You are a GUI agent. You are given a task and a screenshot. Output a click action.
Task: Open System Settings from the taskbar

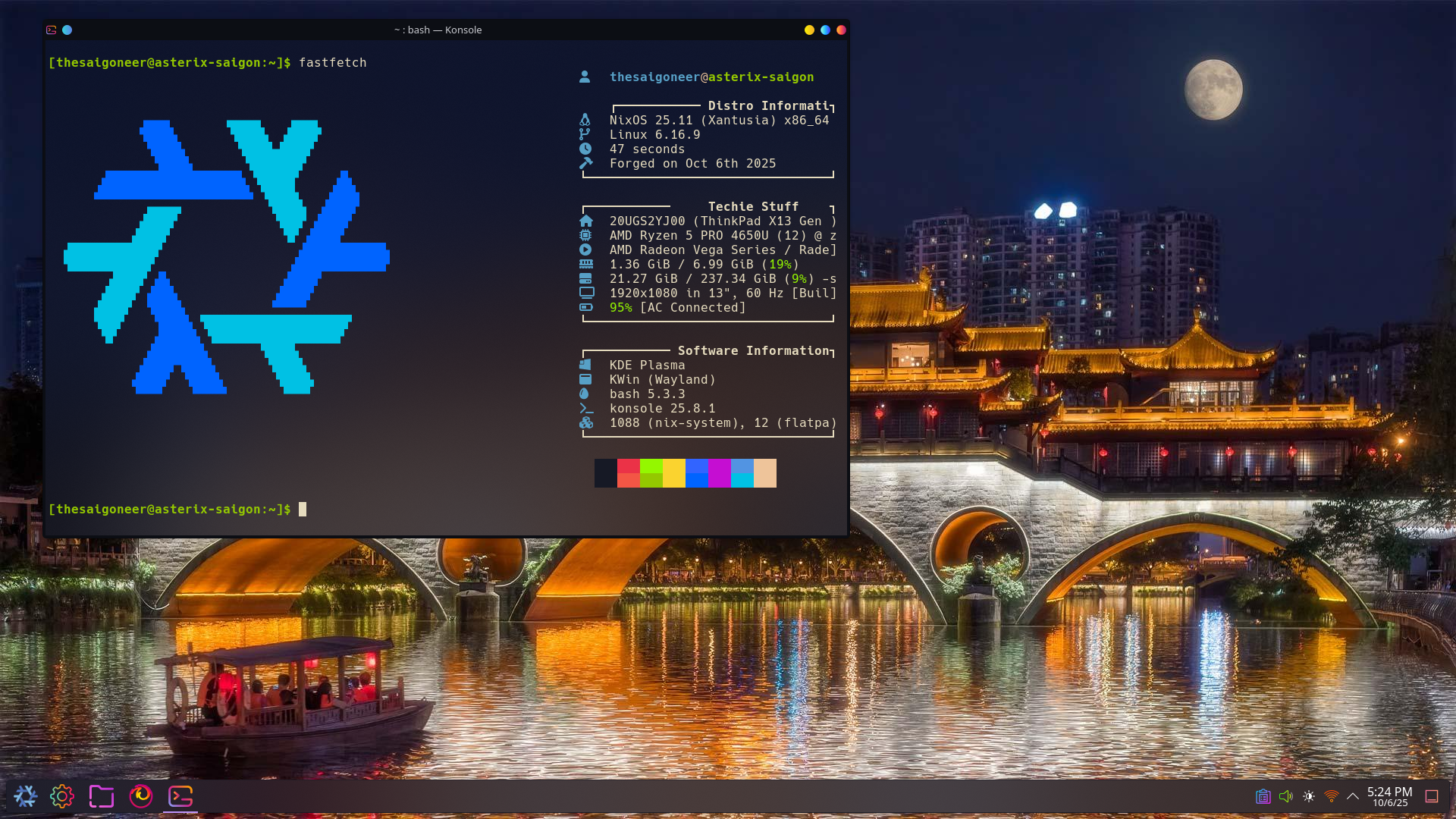pyautogui.click(x=62, y=795)
